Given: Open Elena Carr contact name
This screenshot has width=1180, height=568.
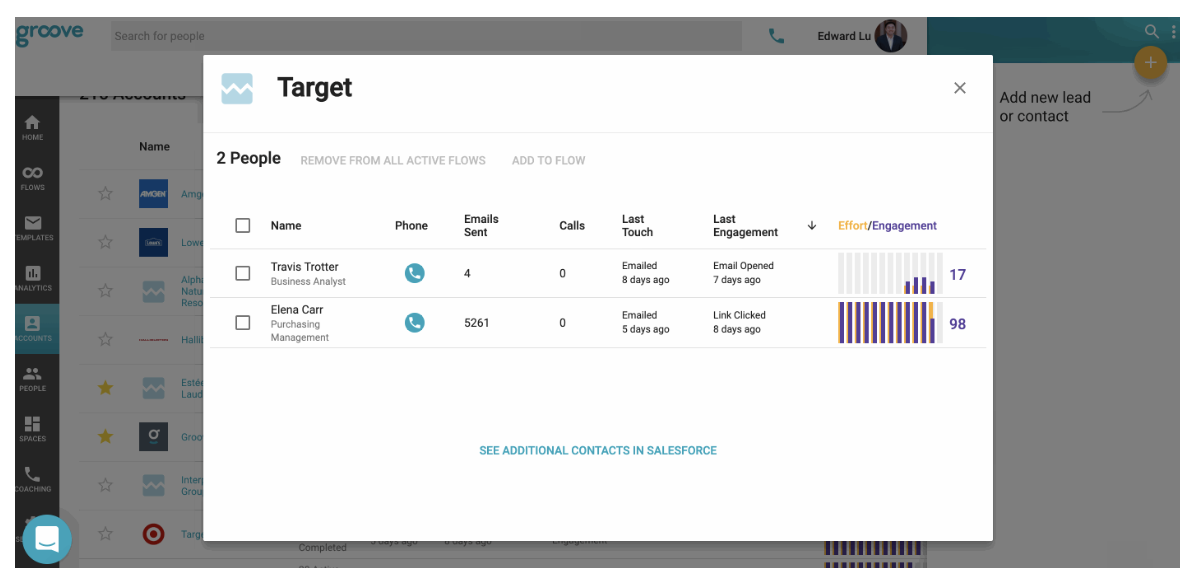Looking at the screenshot, I should tap(297, 310).
